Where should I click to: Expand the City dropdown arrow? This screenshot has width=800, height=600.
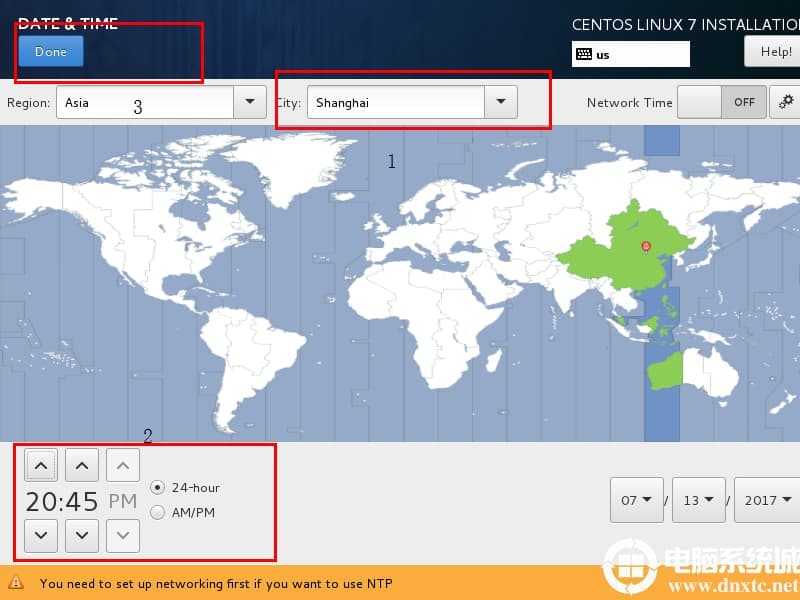click(501, 102)
